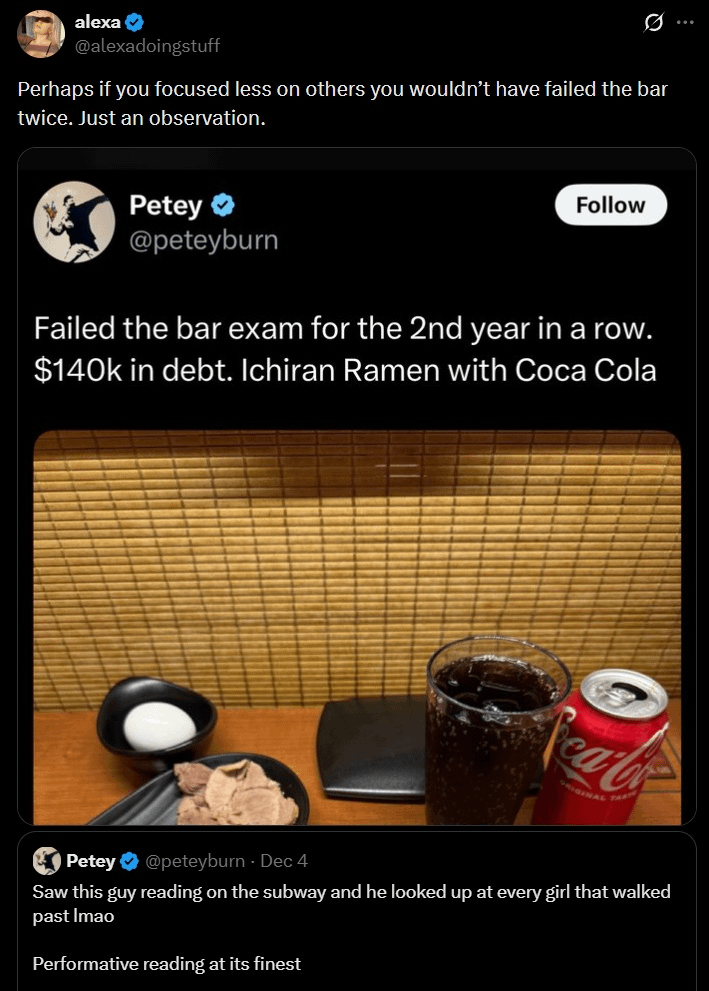Click Petey's large verified badge
This screenshot has width=709, height=991.
click(222, 205)
